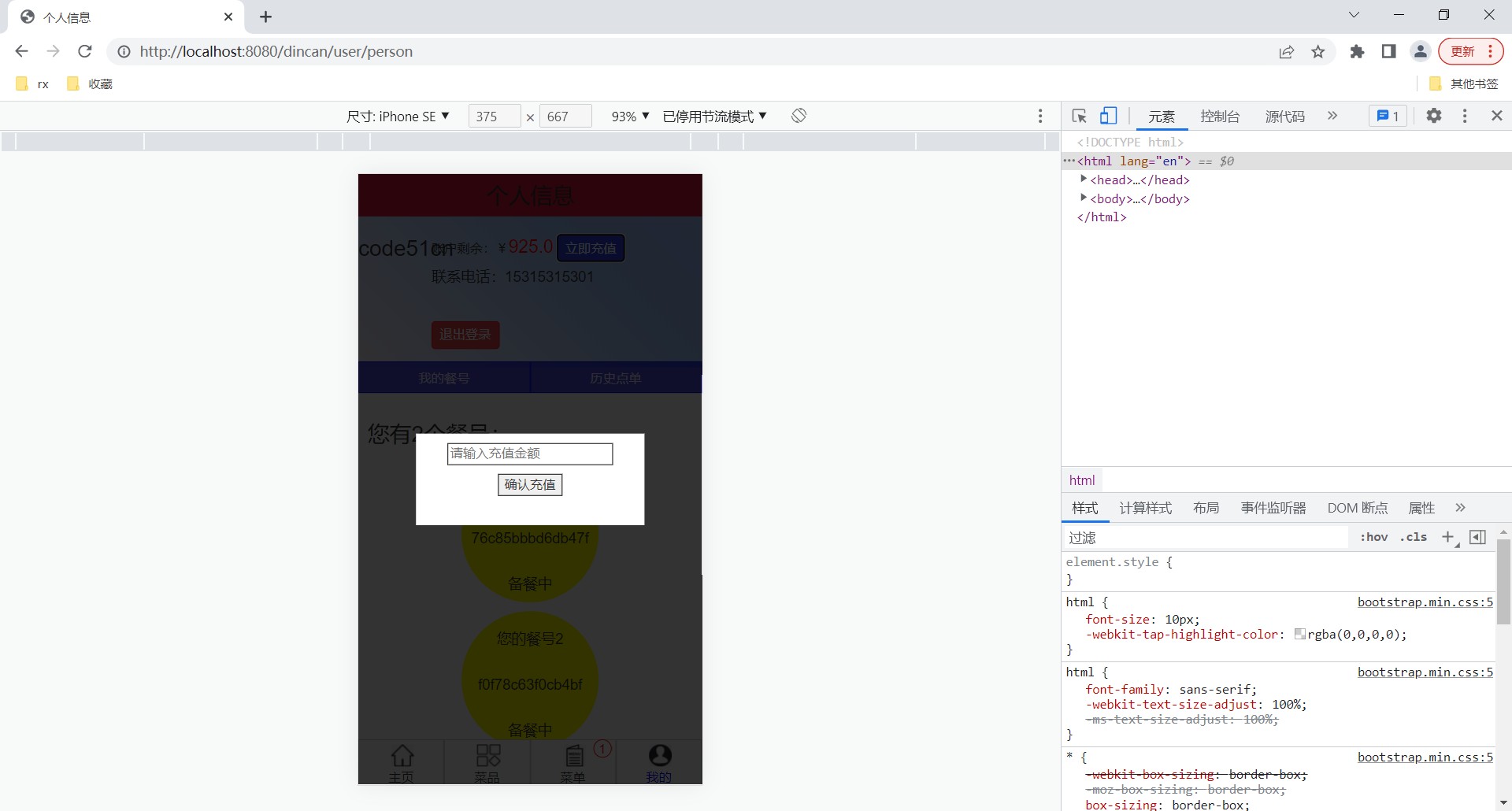Open DevTools settings gear
1512x811 pixels.
coord(1434,116)
